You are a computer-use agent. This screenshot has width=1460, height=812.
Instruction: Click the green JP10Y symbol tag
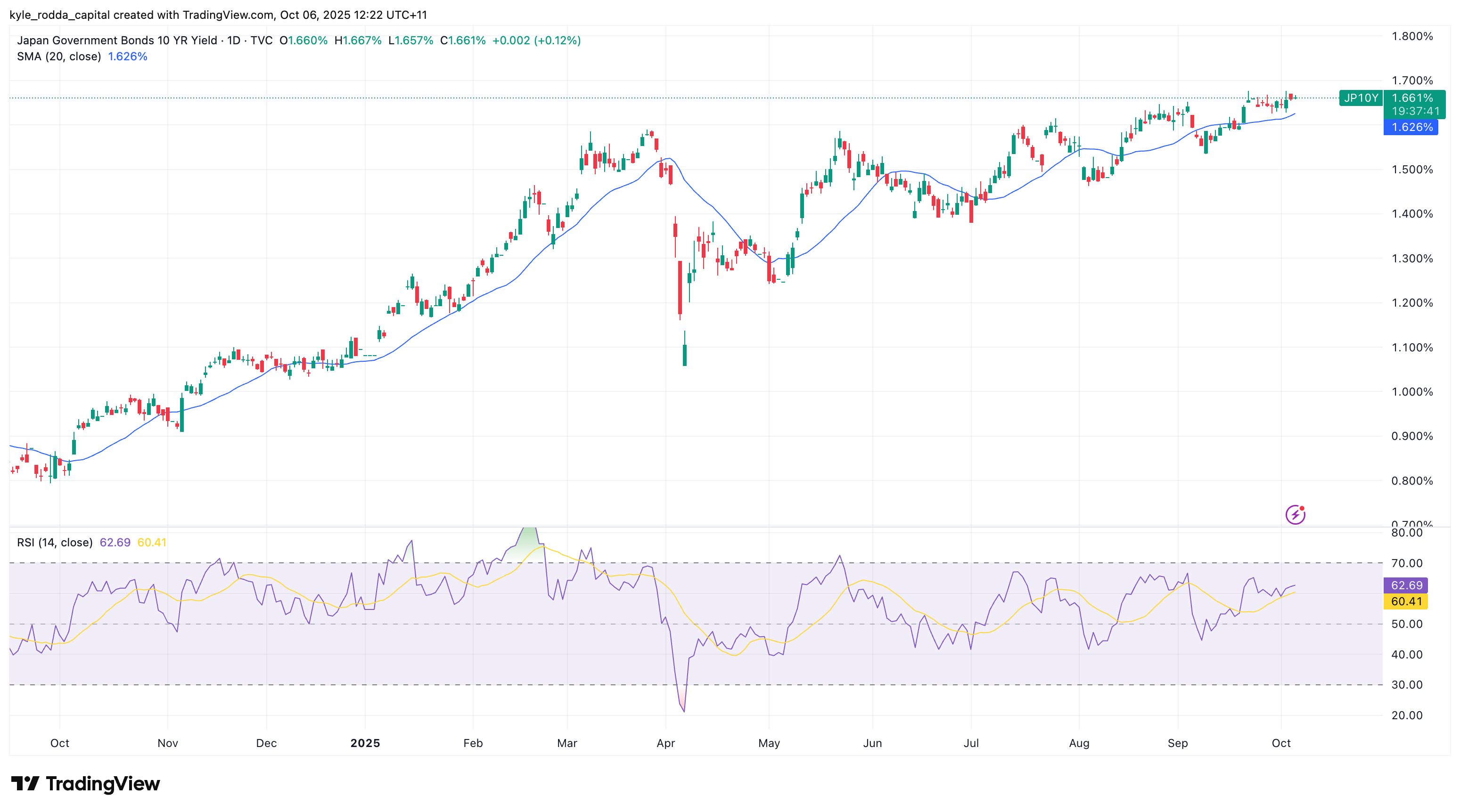coord(1361,98)
